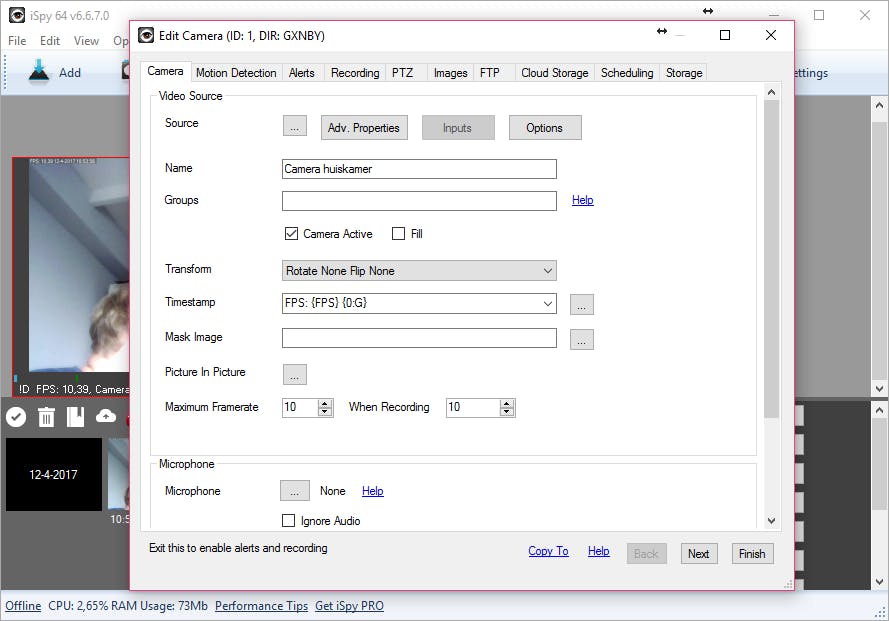Enable the Fill checkbox

pos(399,234)
